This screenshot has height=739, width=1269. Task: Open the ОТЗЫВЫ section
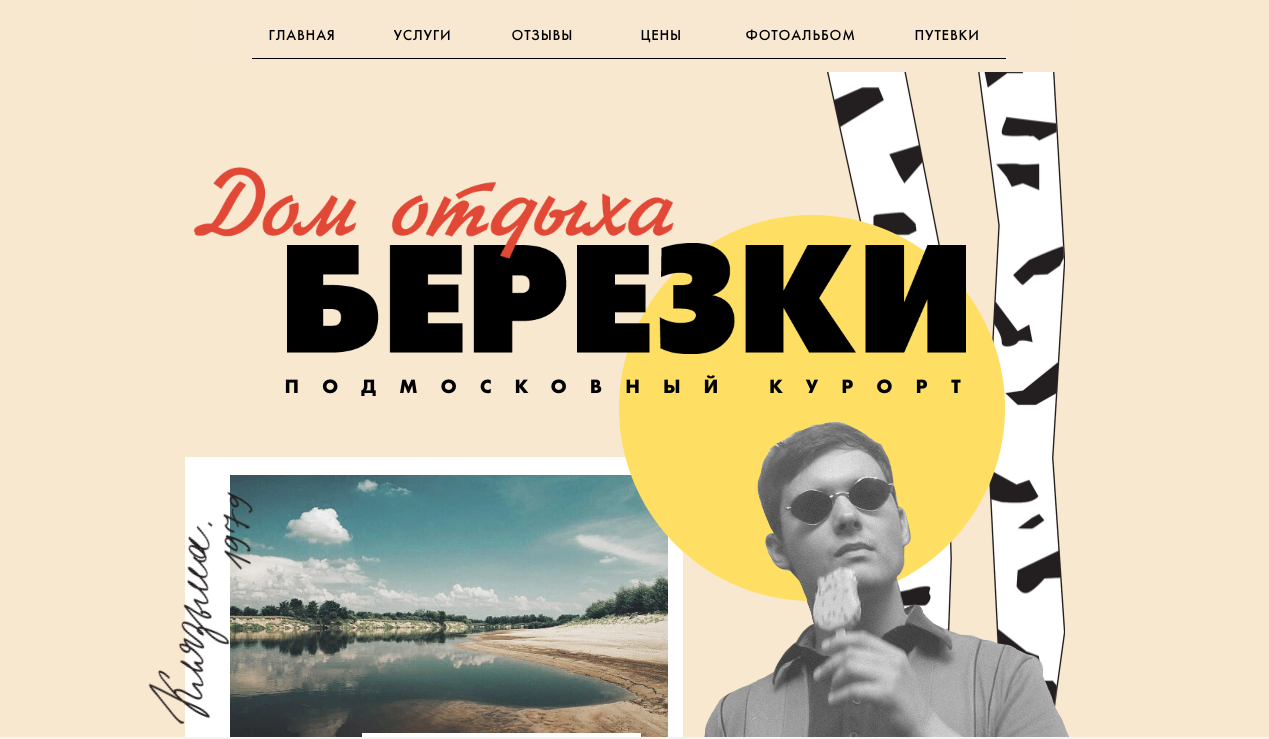pyautogui.click(x=542, y=36)
